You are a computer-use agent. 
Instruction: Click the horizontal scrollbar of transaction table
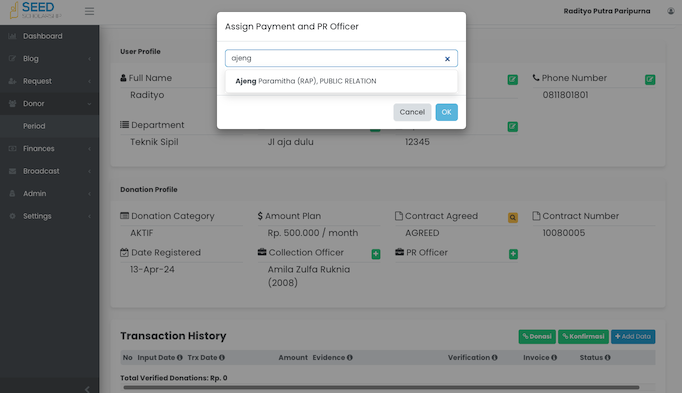pyautogui.click(x=381, y=387)
